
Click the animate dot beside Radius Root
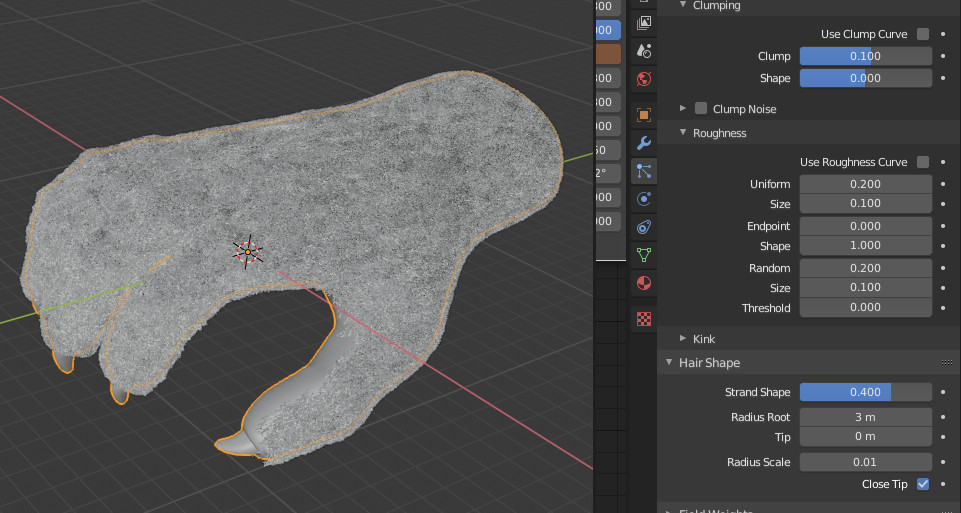[943, 417]
